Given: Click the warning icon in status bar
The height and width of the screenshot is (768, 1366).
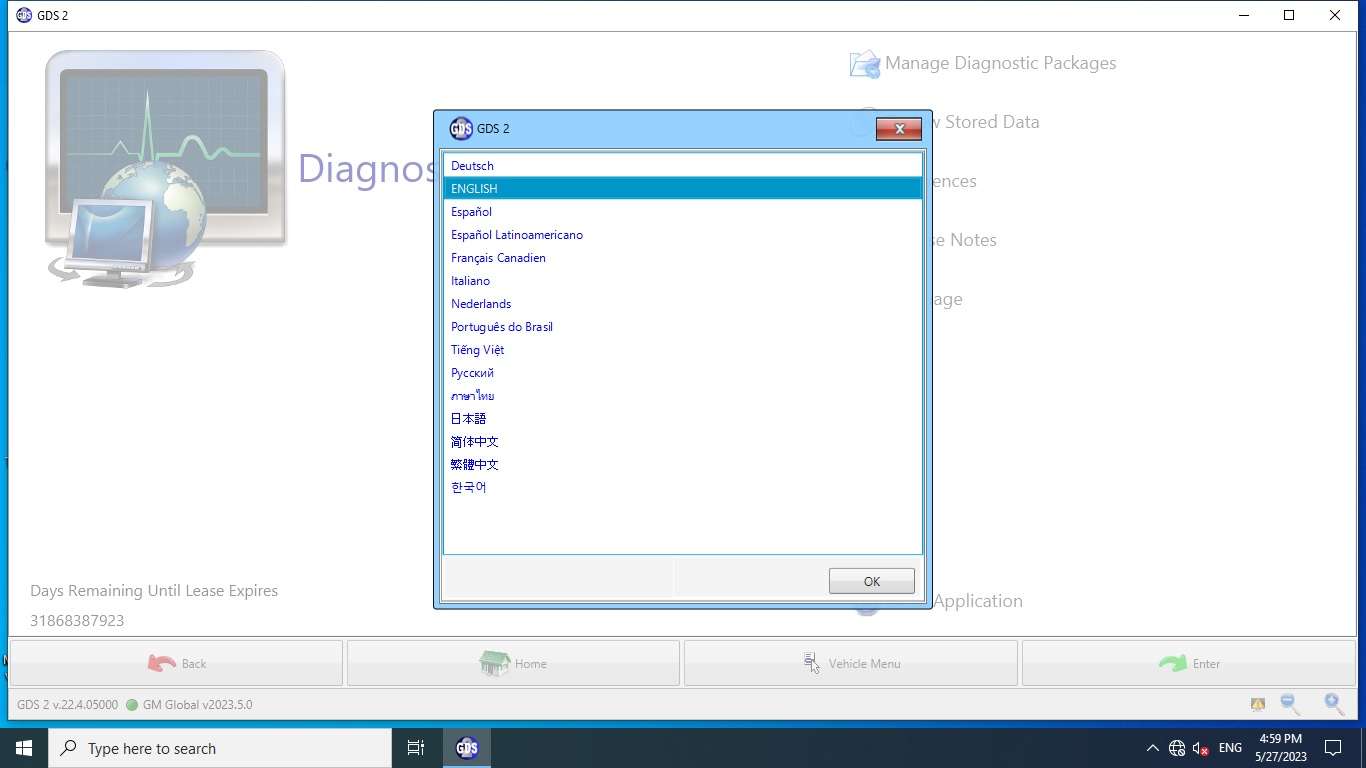Looking at the screenshot, I should 1258,704.
